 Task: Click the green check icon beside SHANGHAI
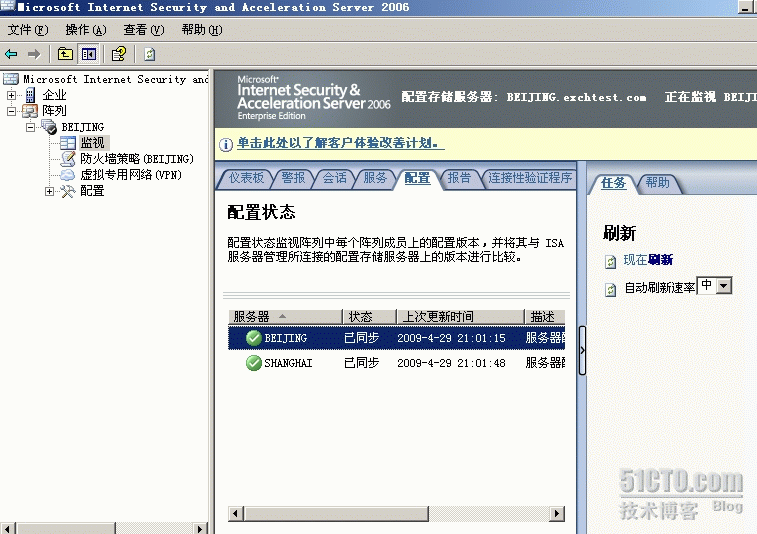[x=253, y=363]
